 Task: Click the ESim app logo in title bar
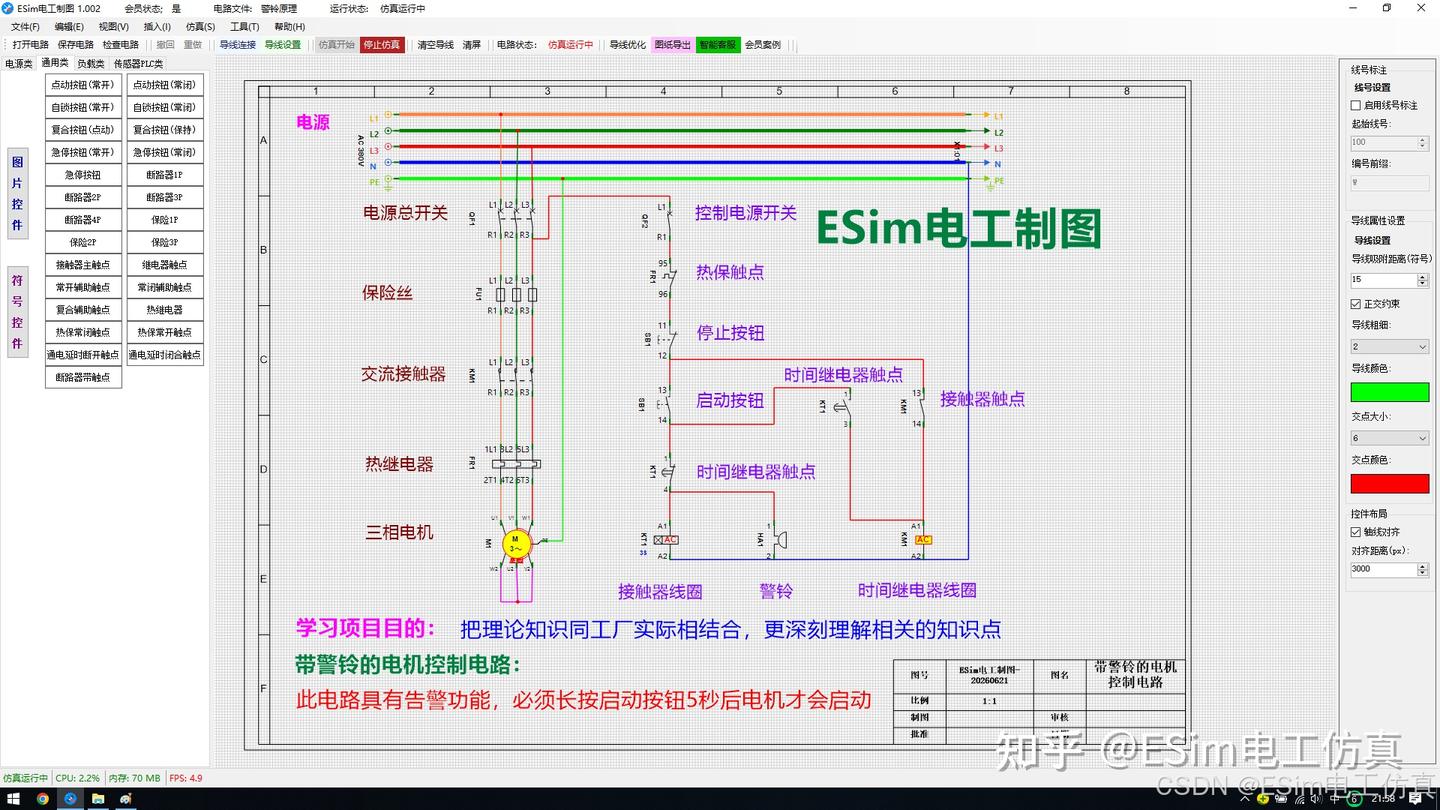point(8,8)
